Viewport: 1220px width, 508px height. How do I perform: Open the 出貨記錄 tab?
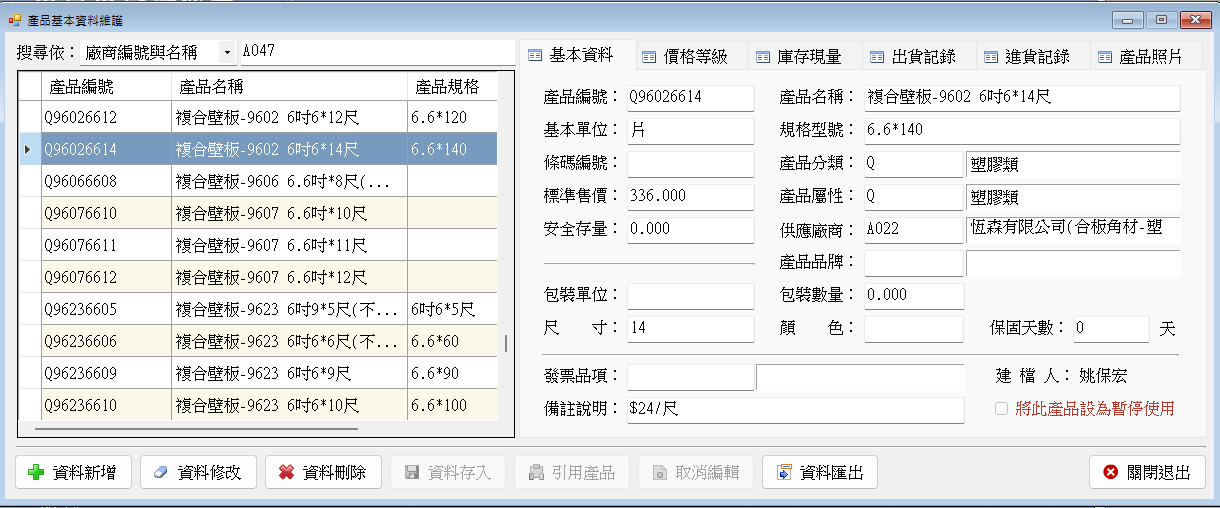921,57
